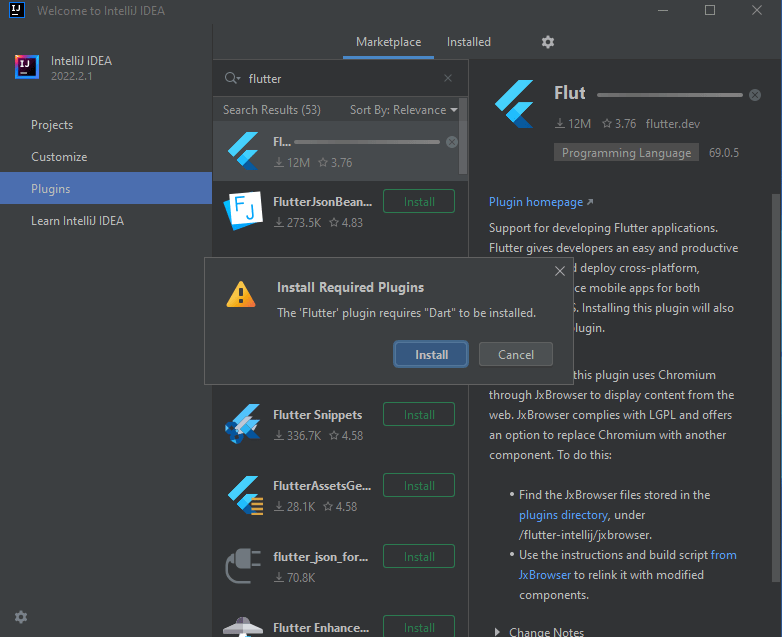Image resolution: width=782 pixels, height=637 pixels.
Task: Click the 69.0.5 version number
Action: [x=724, y=153]
